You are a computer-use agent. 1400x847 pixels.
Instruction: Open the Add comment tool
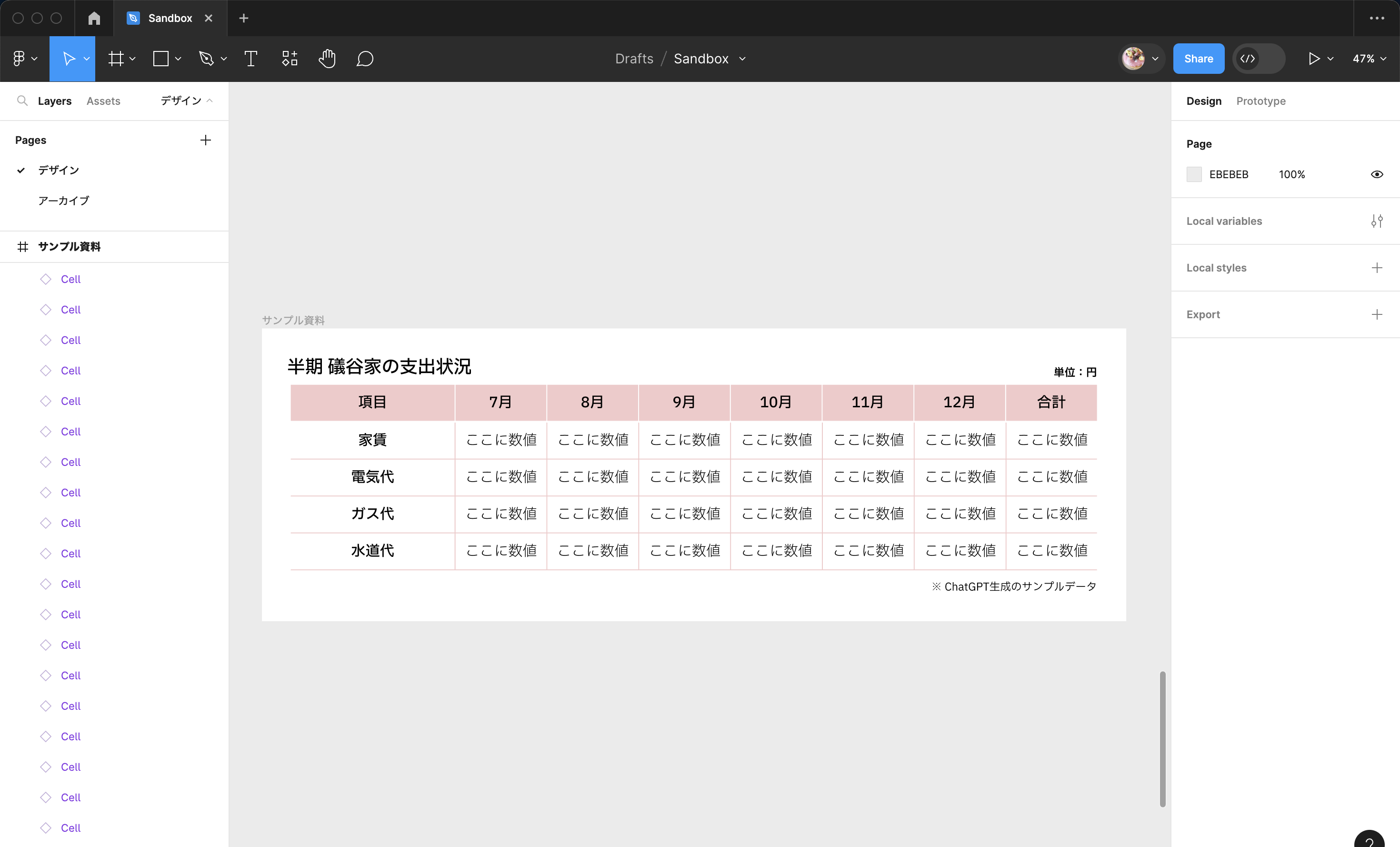pyautogui.click(x=365, y=59)
